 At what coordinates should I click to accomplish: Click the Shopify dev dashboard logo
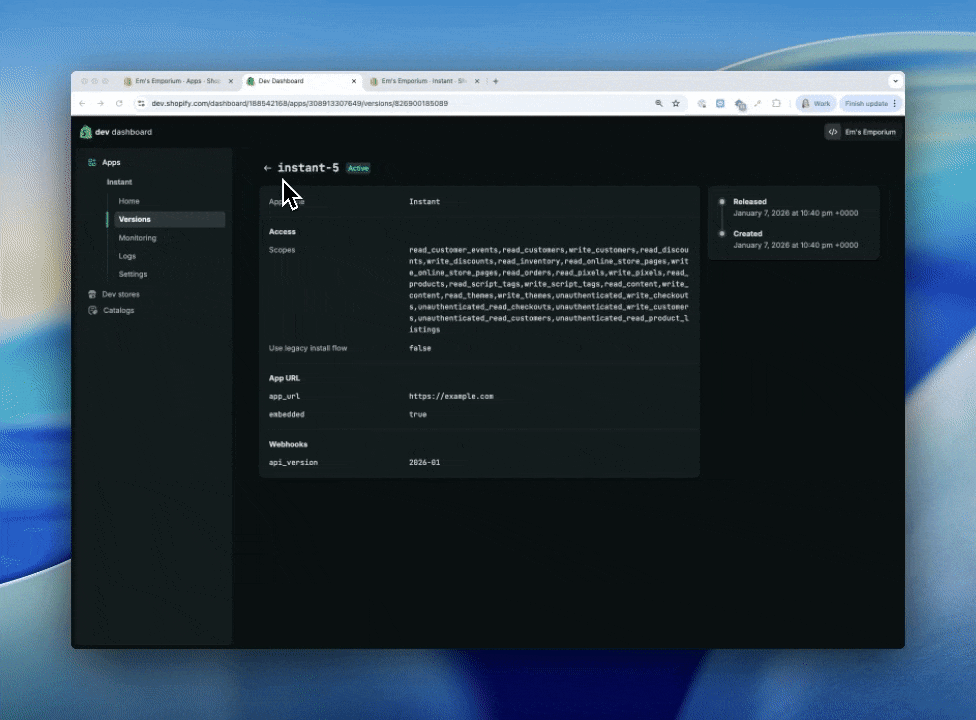pyautogui.click(x=86, y=132)
